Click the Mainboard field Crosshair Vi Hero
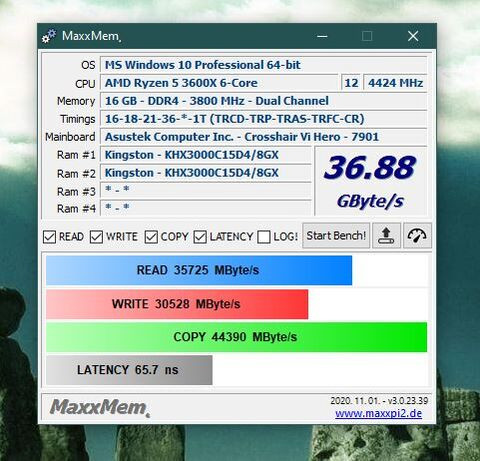The image size is (480, 461). (x=263, y=137)
